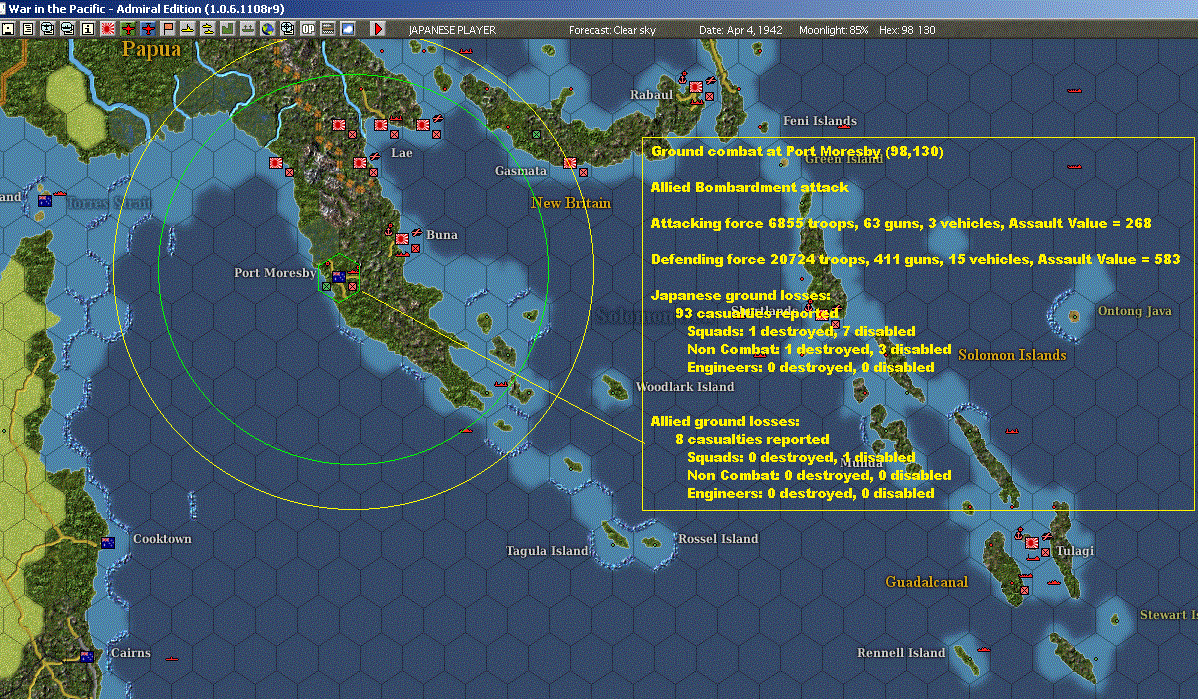Click the double yellow ships toolbar icon
Screen dimensions: 1198x699
pos(208,29)
